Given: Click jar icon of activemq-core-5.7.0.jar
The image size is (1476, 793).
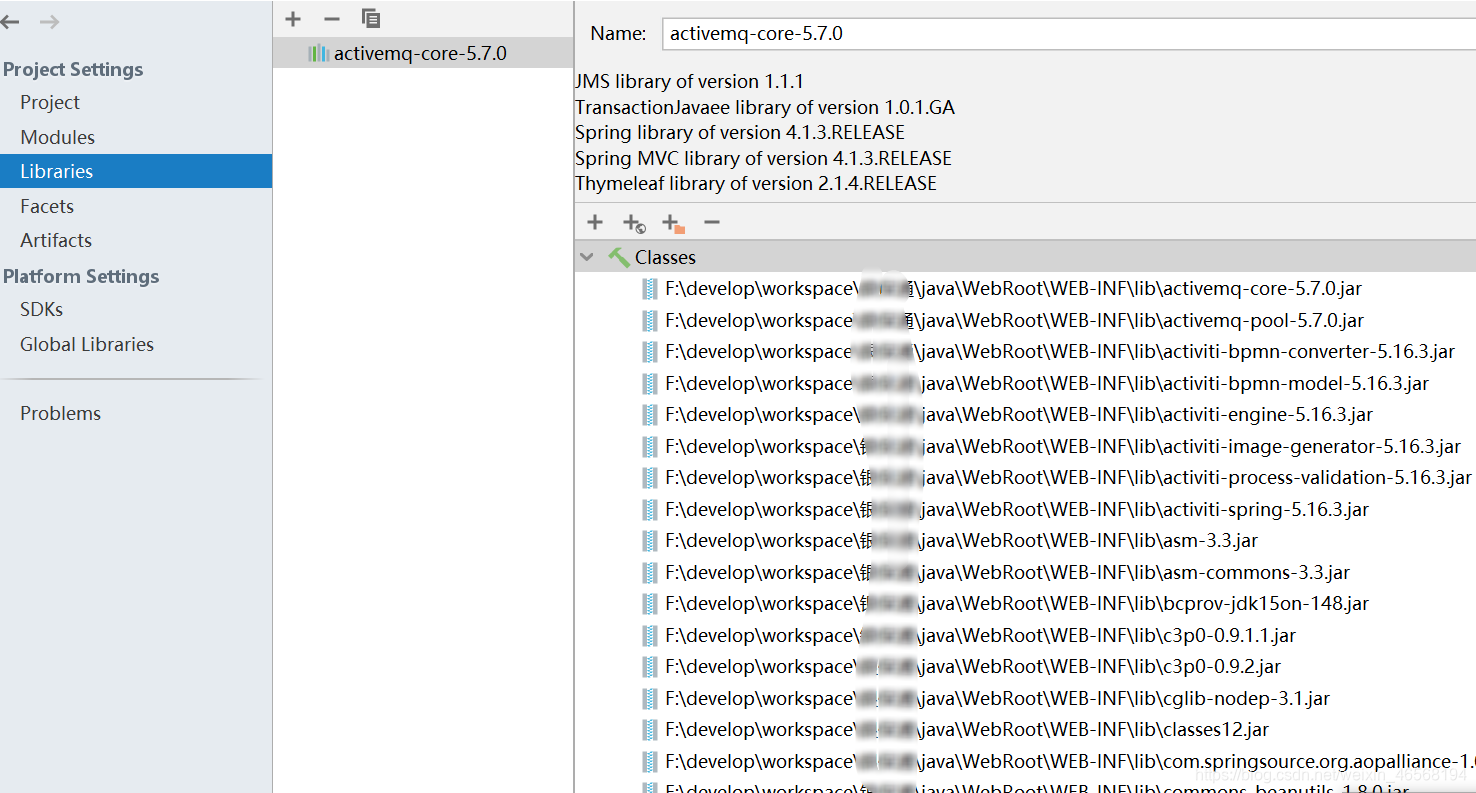Looking at the screenshot, I should tap(651, 289).
